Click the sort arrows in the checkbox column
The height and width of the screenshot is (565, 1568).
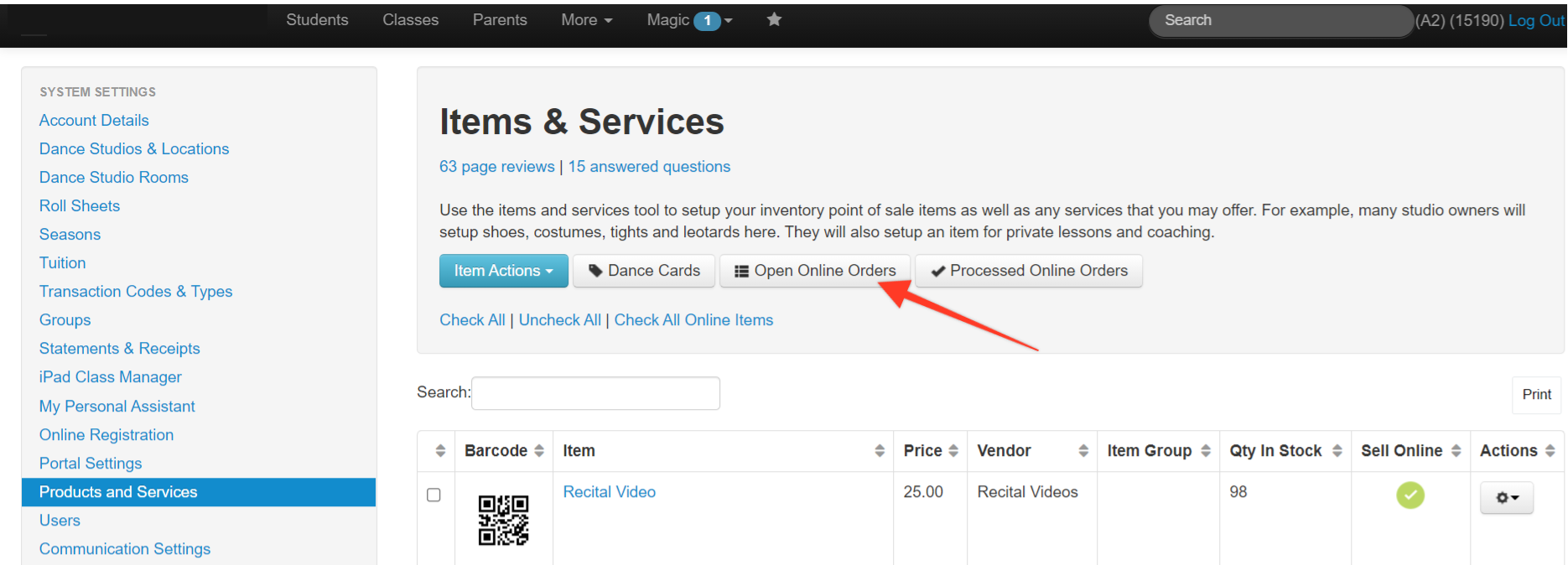[x=440, y=451]
